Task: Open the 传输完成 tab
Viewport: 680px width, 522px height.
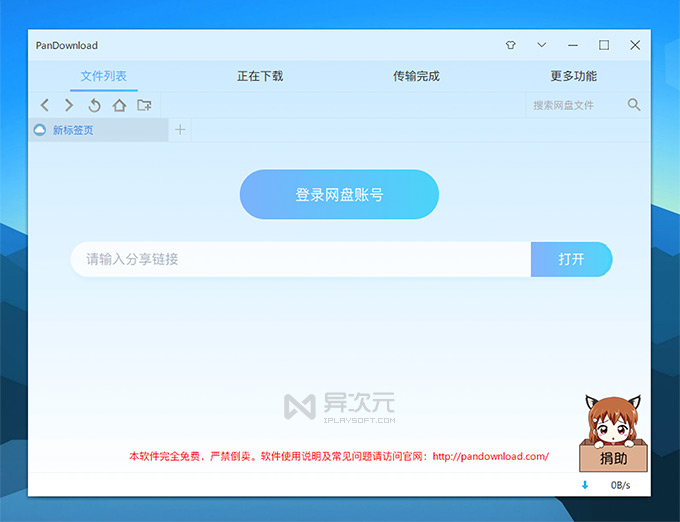Action: coord(416,76)
